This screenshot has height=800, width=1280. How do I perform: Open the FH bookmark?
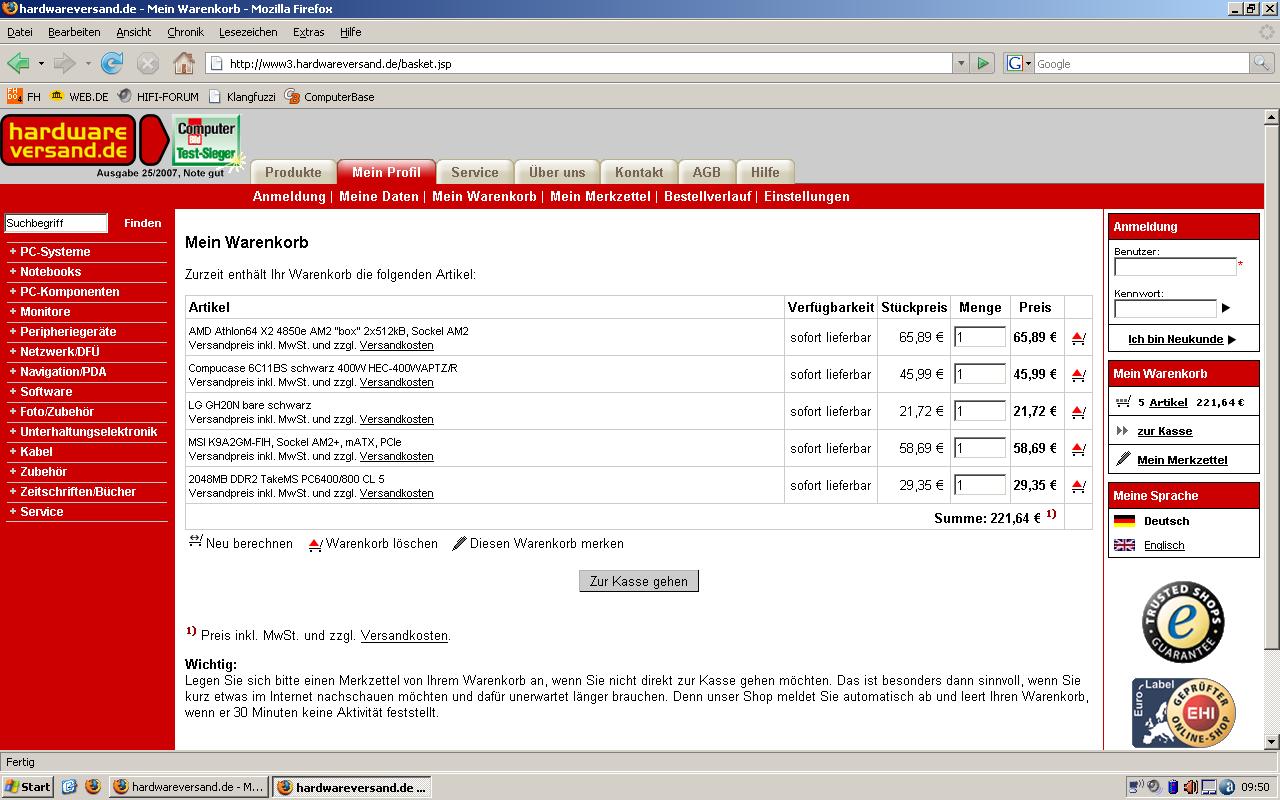24,97
